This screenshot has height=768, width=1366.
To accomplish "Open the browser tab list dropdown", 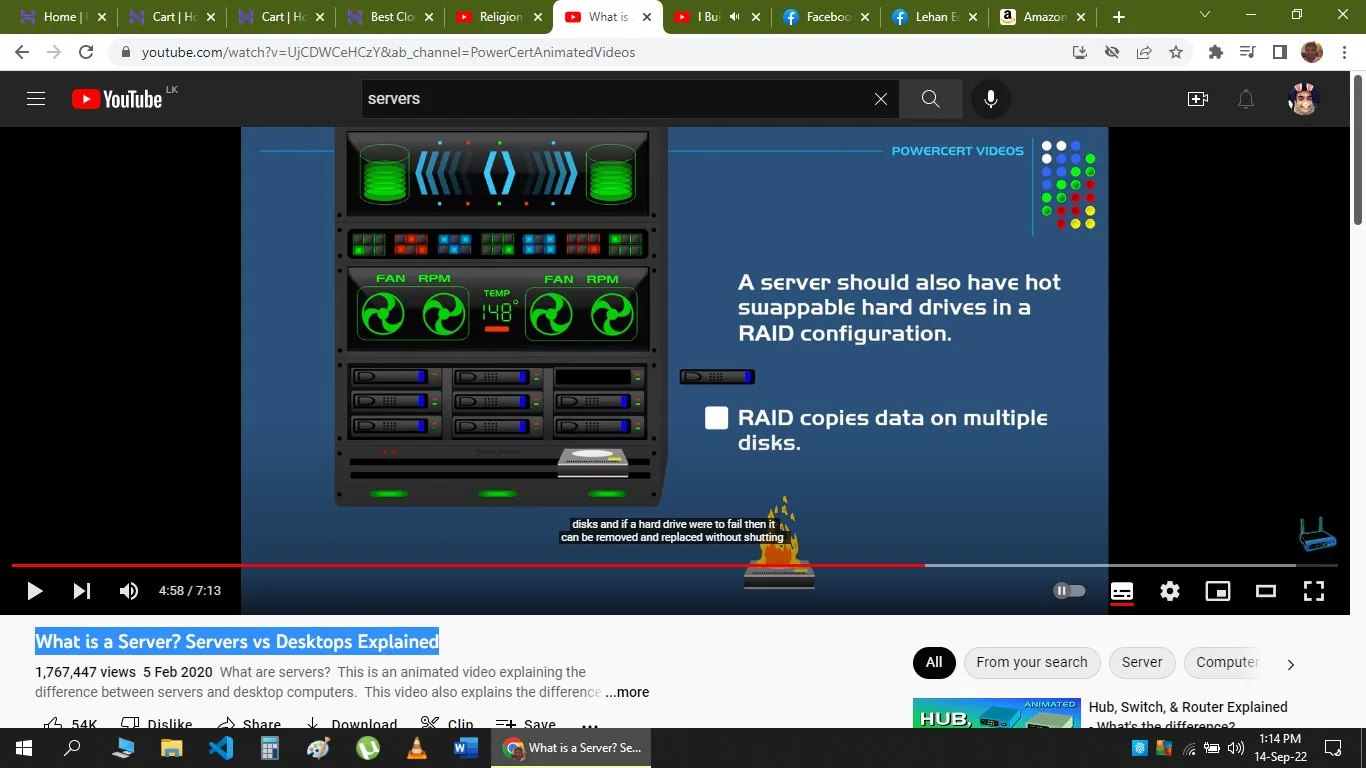I will [x=1204, y=17].
